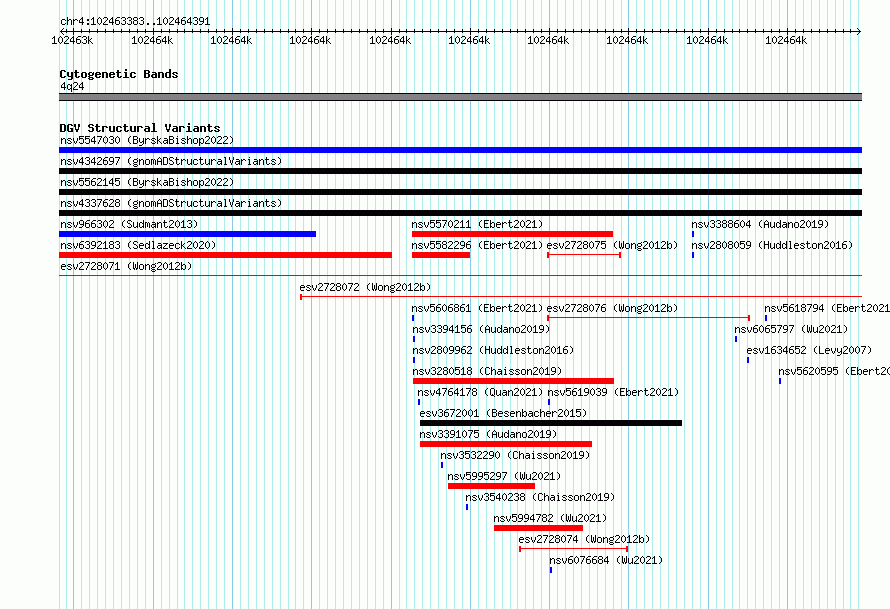The width and height of the screenshot is (890, 609).
Task: Select the nsv2809962 (Huddleston2016) label
Action: tap(493, 350)
